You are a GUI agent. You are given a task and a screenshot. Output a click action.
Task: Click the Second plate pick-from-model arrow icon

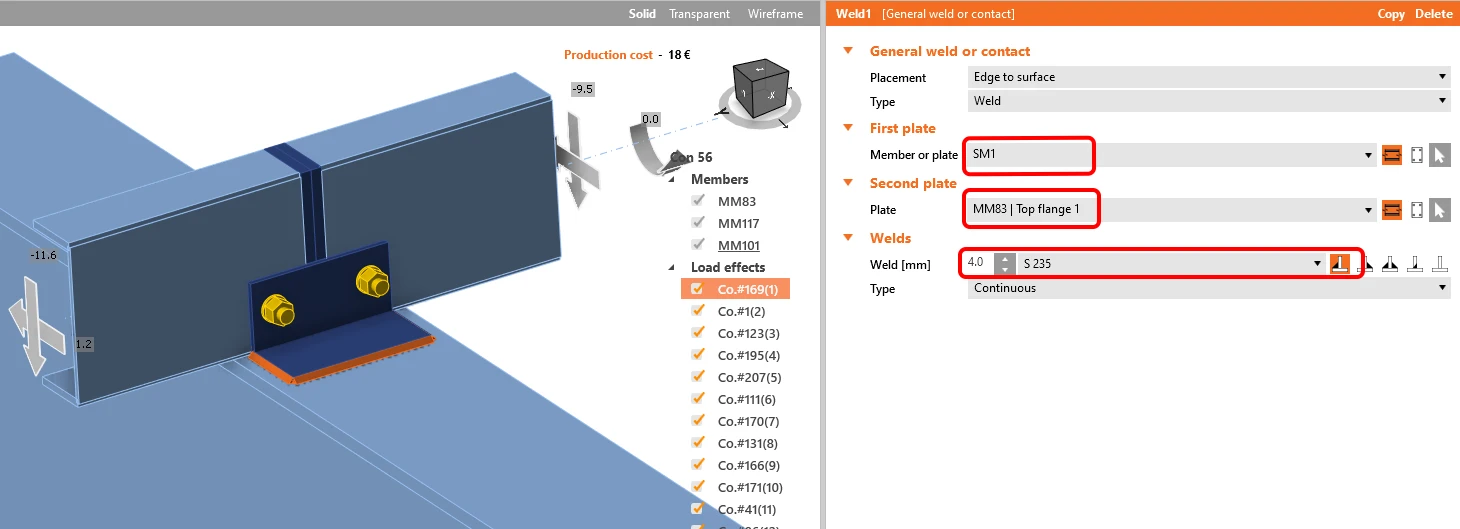pyautogui.click(x=1439, y=210)
